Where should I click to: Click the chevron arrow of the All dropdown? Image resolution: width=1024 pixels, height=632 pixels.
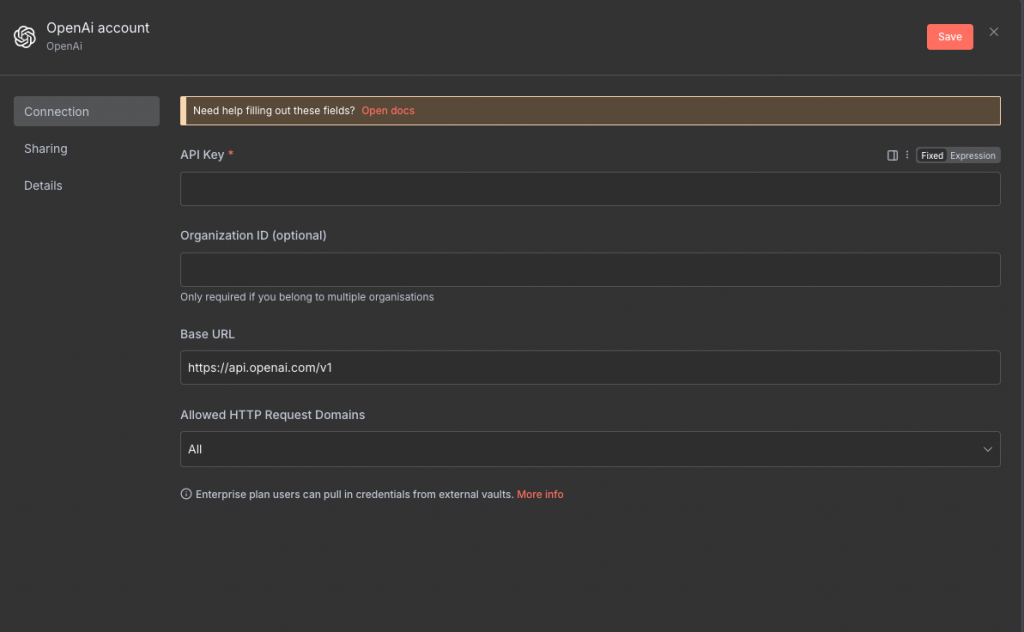click(x=987, y=449)
